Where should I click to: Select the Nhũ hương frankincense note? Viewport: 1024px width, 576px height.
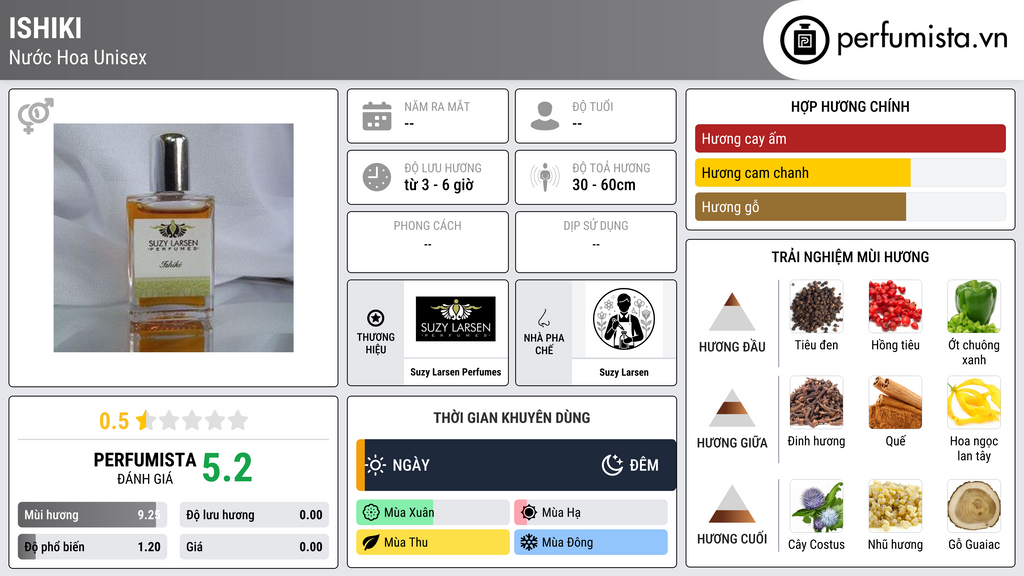[895, 506]
